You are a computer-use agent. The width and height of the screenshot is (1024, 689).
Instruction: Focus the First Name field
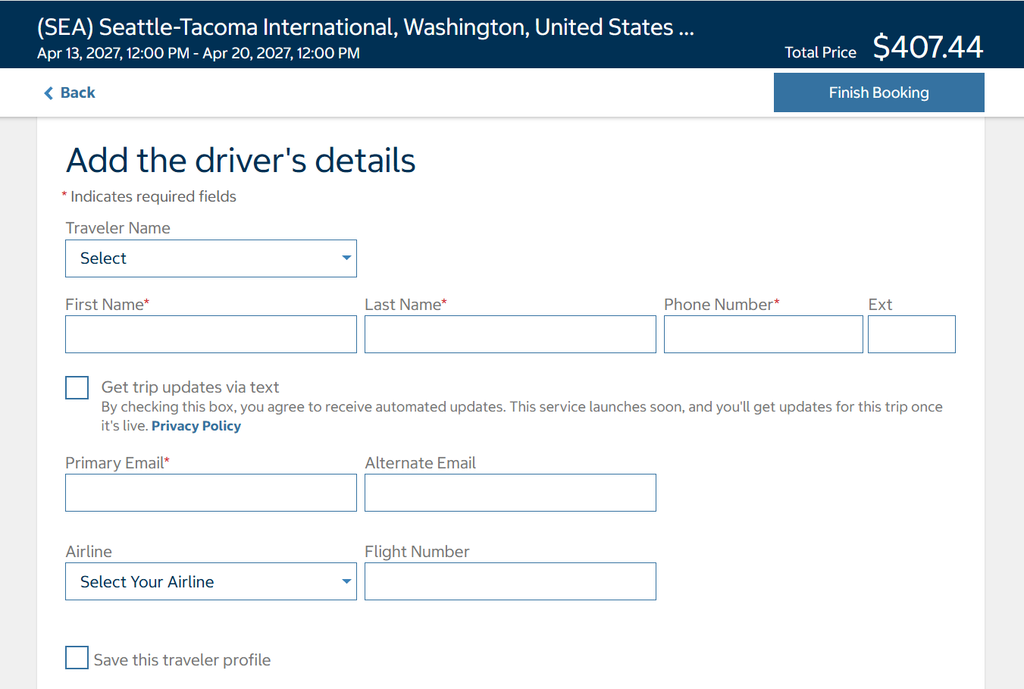tap(211, 334)
